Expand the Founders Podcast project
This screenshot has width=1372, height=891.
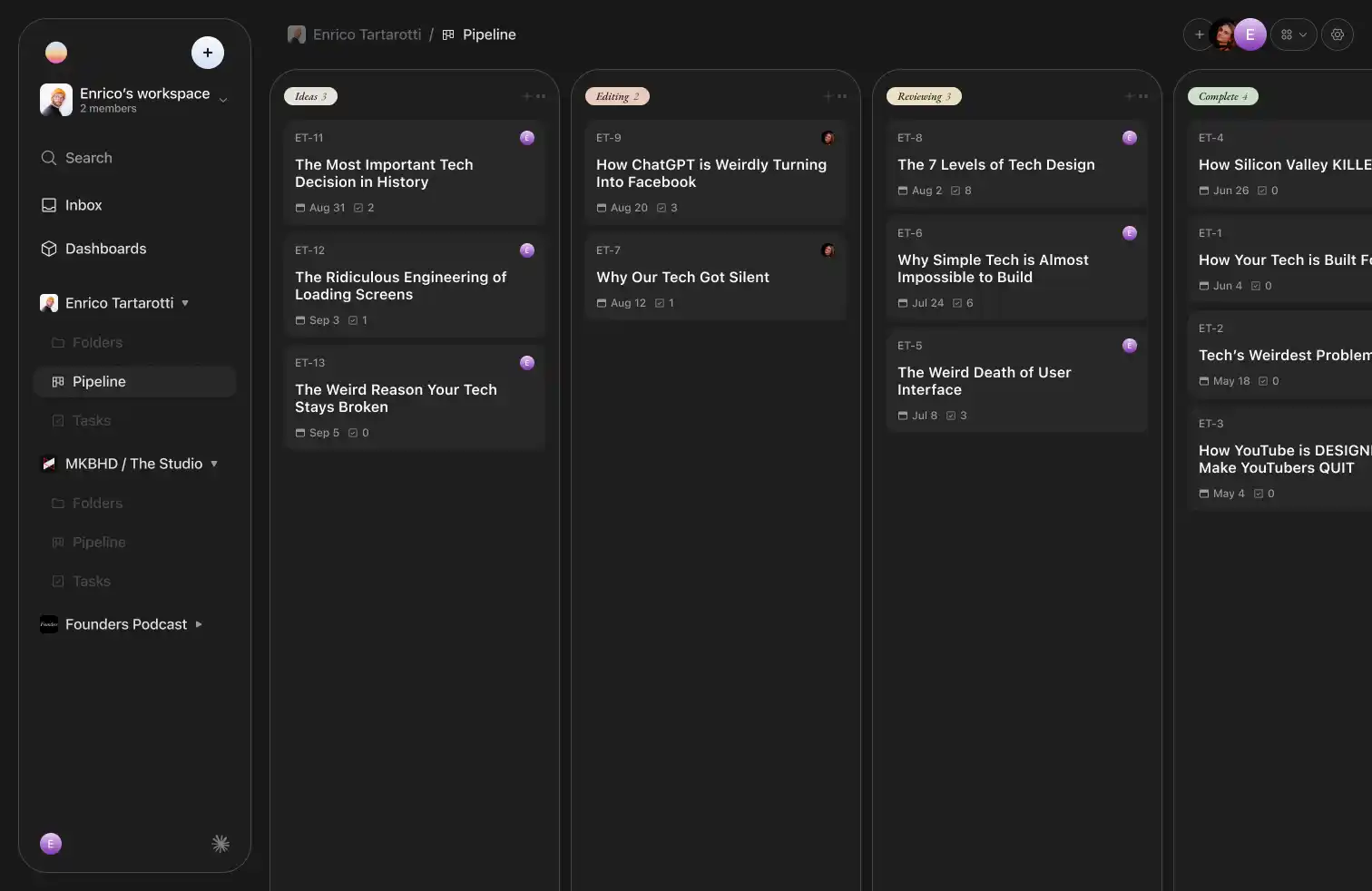199,624
